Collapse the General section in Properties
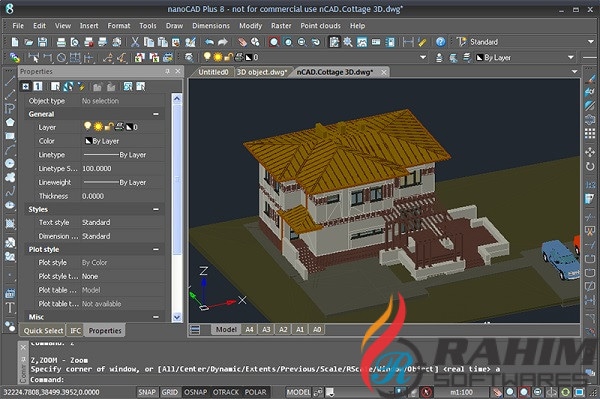The image size is (600, 399). pyautogui.click(x=156, y=114)
